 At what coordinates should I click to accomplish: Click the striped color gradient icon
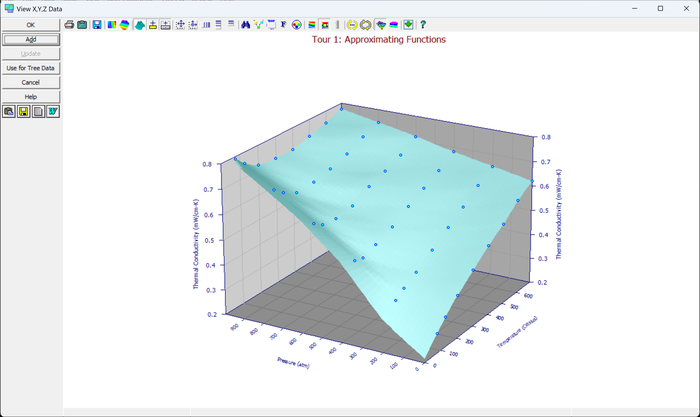click(312, 25)
